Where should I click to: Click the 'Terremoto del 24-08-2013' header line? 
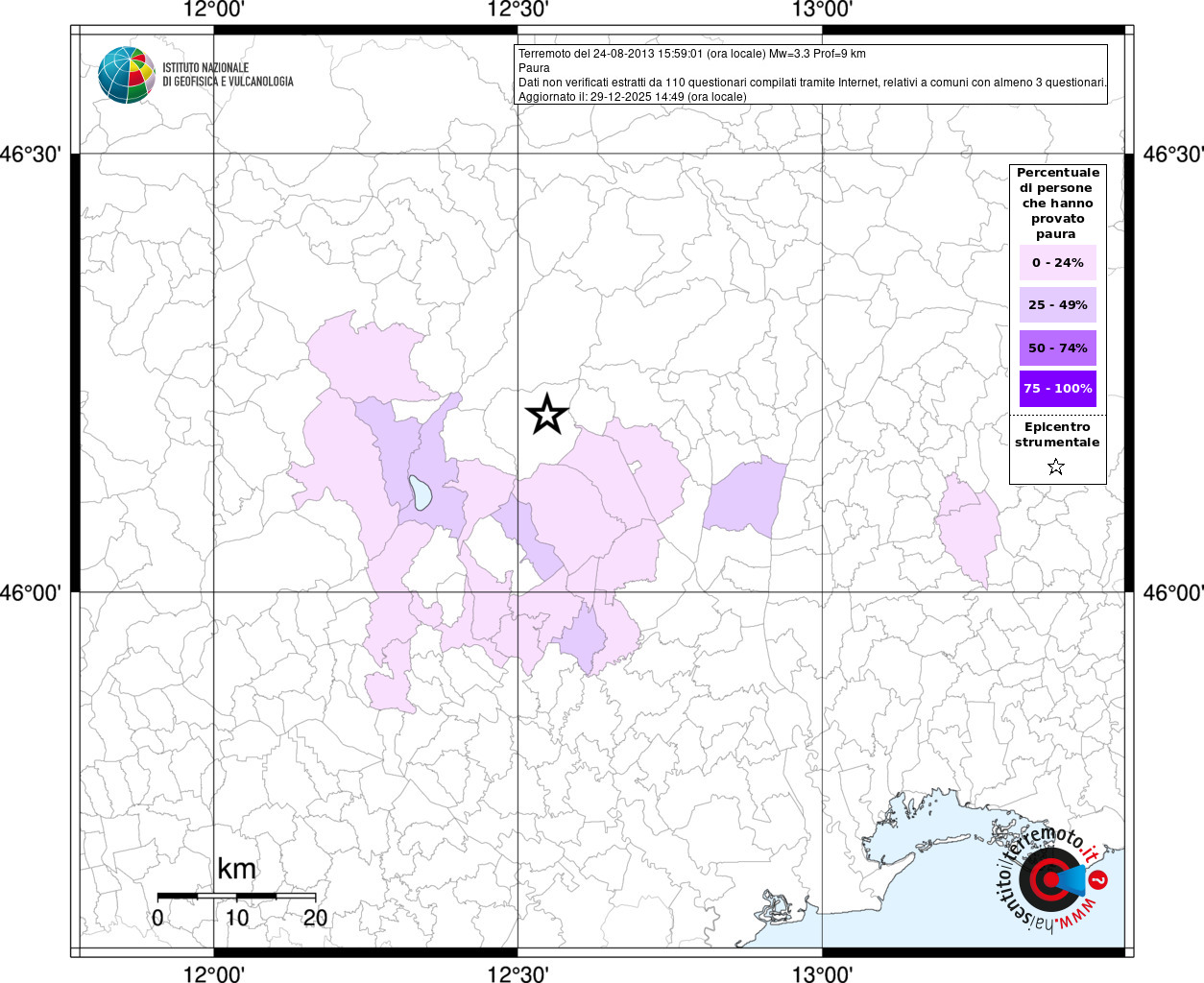[692, 54]
